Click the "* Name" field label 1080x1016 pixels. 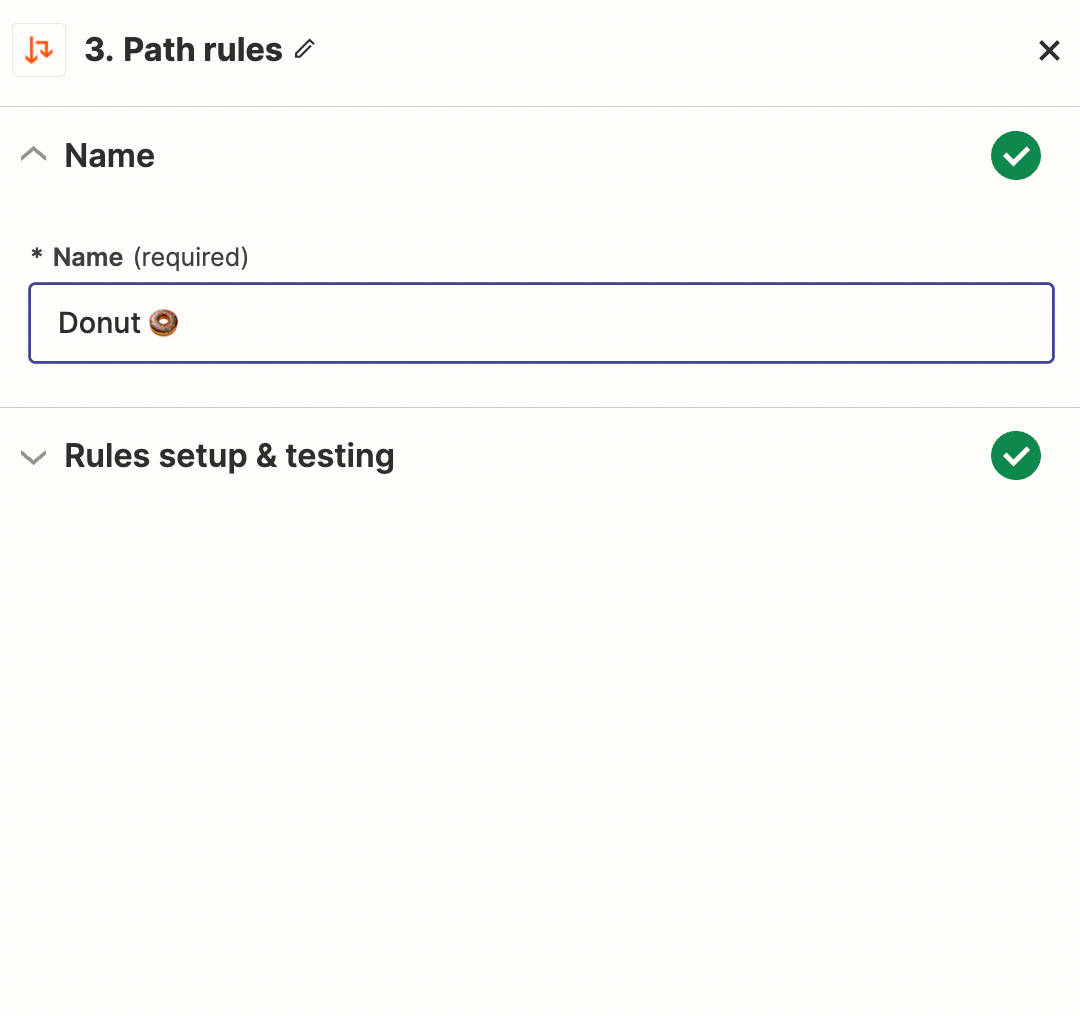[x=87, y=257]
